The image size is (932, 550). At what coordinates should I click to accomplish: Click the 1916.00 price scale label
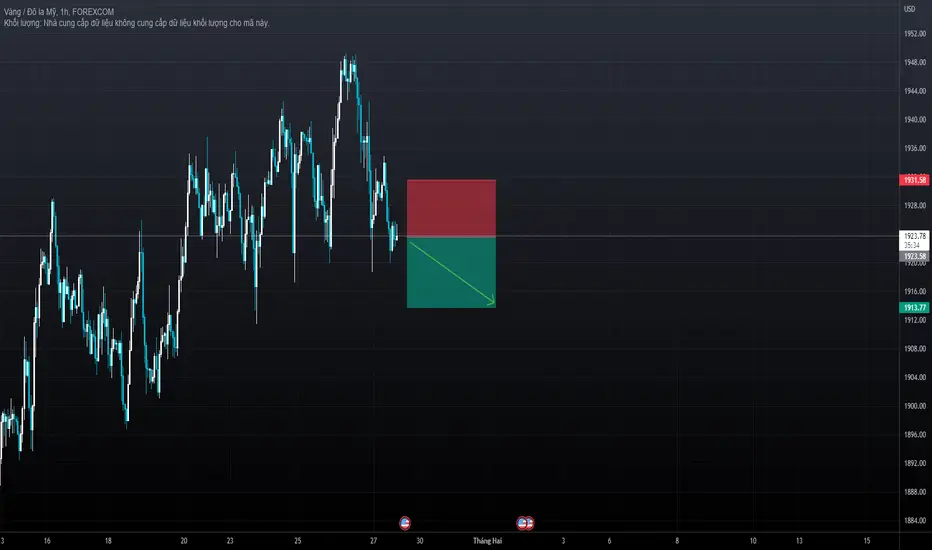[915, 291]
